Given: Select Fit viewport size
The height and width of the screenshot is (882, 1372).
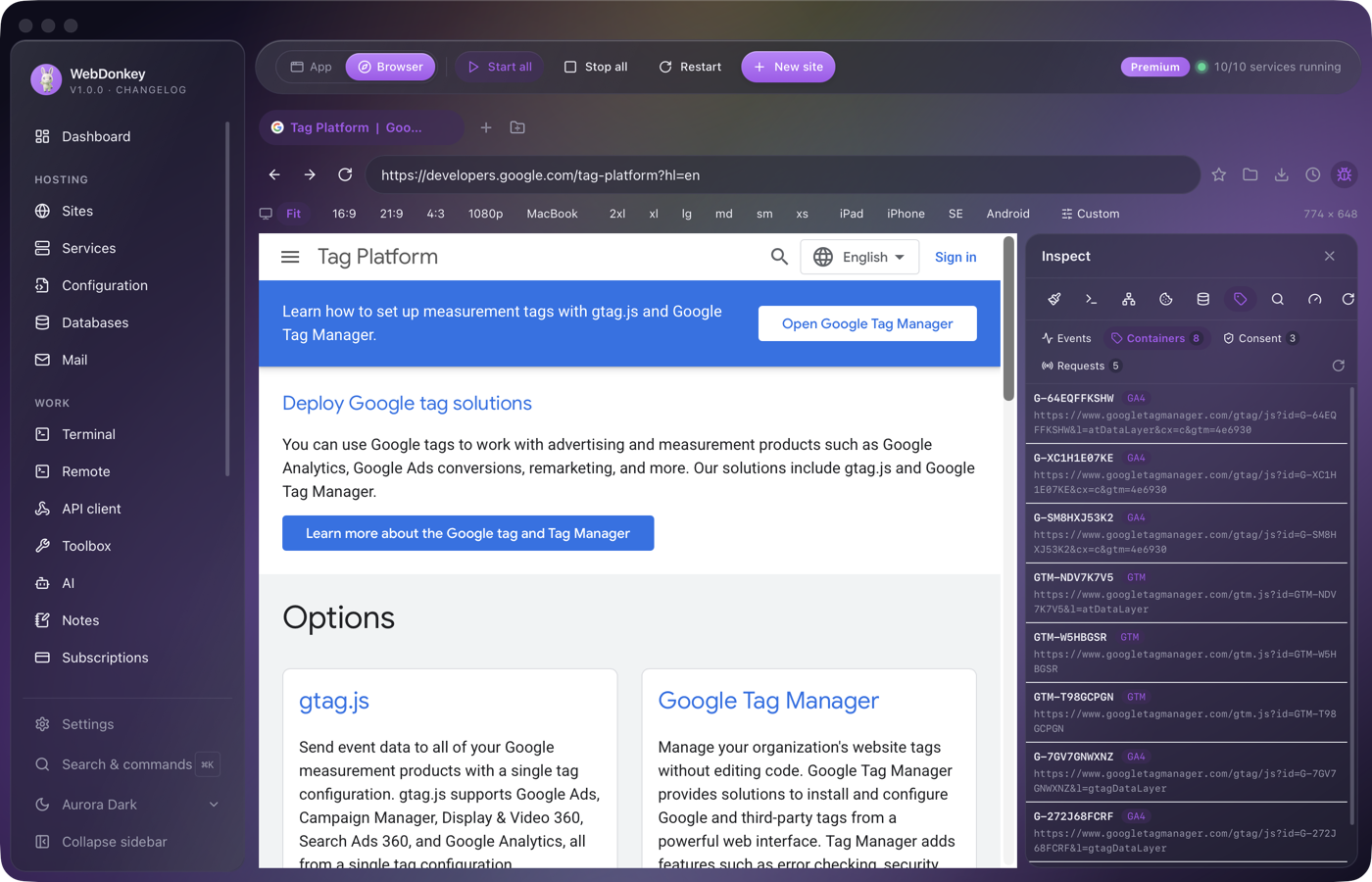Looking at the screenshot, I should [294, 214].
